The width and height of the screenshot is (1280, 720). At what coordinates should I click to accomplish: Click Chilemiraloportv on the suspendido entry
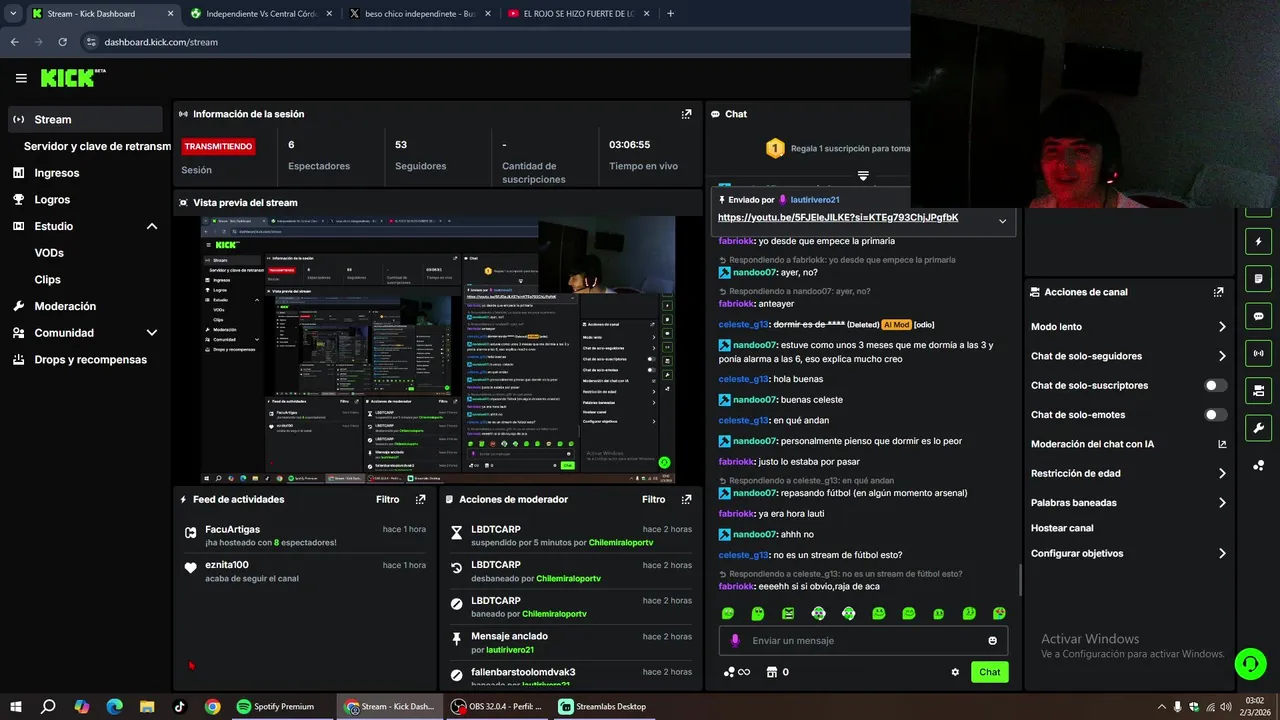(x=621, y=542)
